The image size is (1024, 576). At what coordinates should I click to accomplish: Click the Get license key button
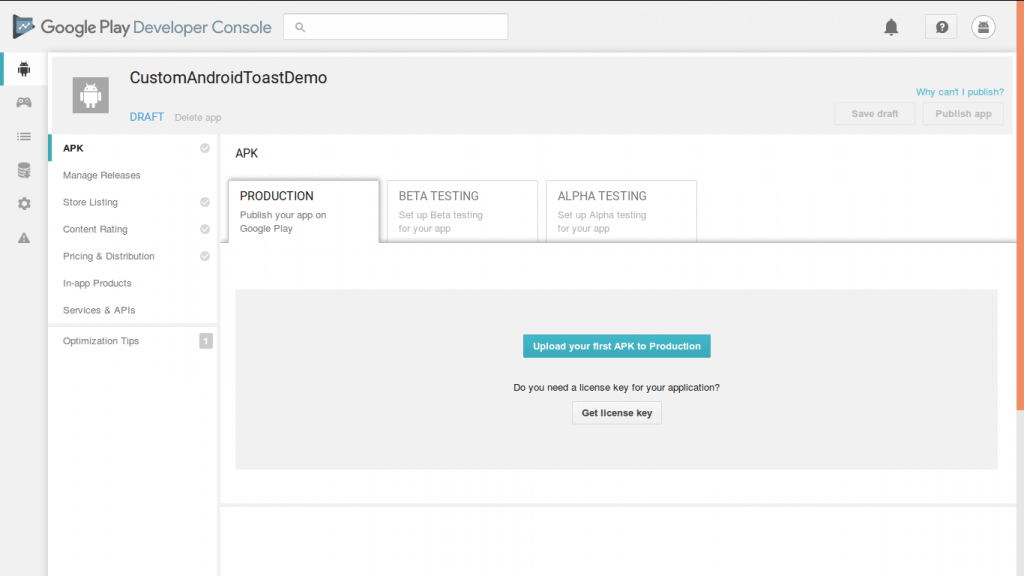pyautogui.click(x=616, y=413)
